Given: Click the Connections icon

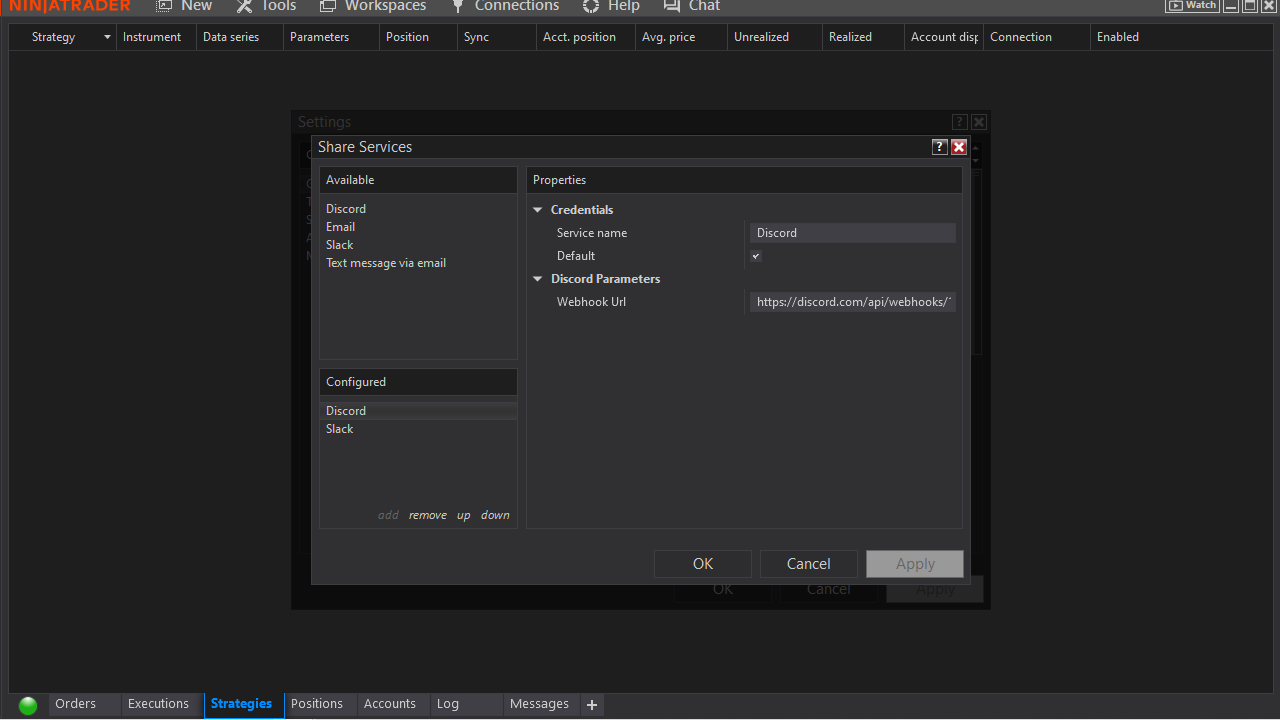Looking at the screenshot, I should (x=458, y=6).
